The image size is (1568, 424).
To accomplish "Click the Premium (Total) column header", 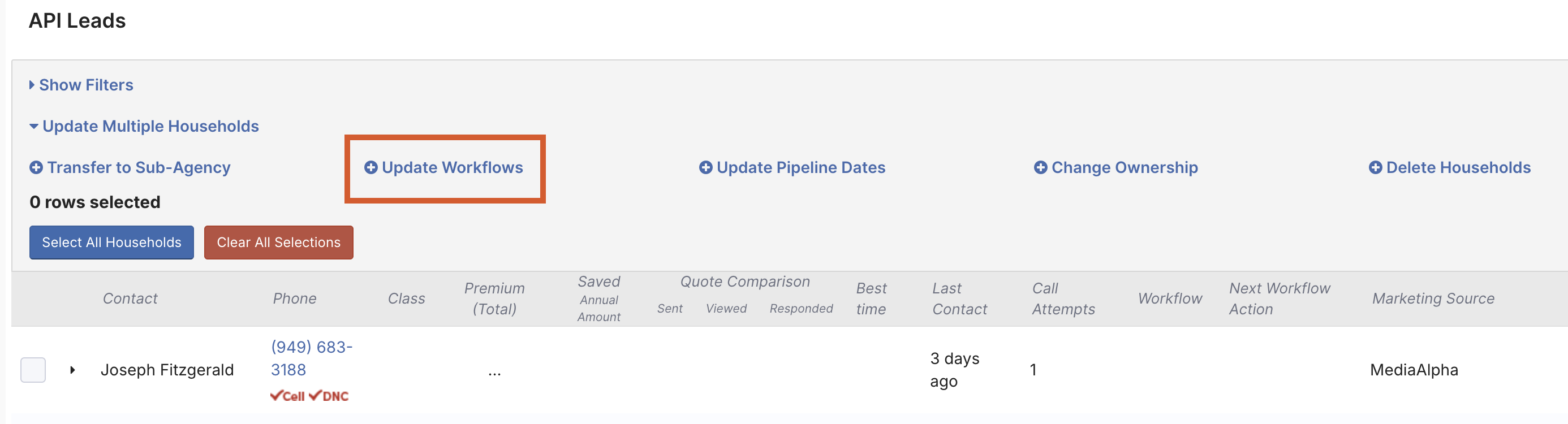I will (494, 298).
